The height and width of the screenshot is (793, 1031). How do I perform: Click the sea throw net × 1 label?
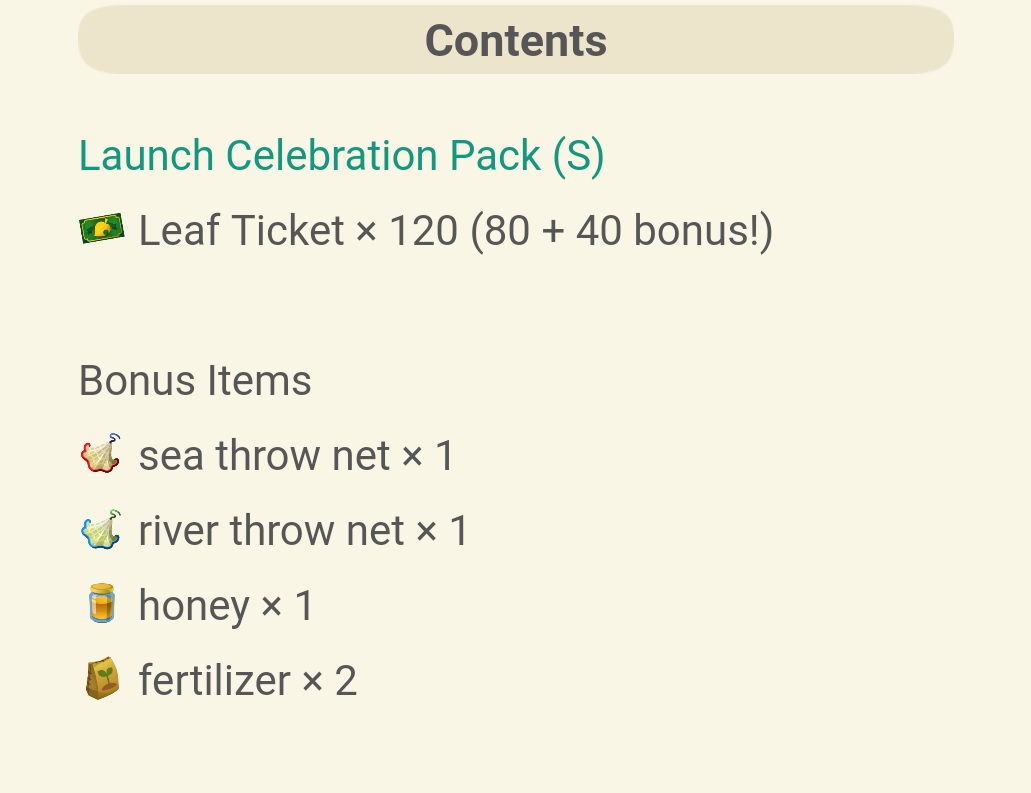[297, 456]
